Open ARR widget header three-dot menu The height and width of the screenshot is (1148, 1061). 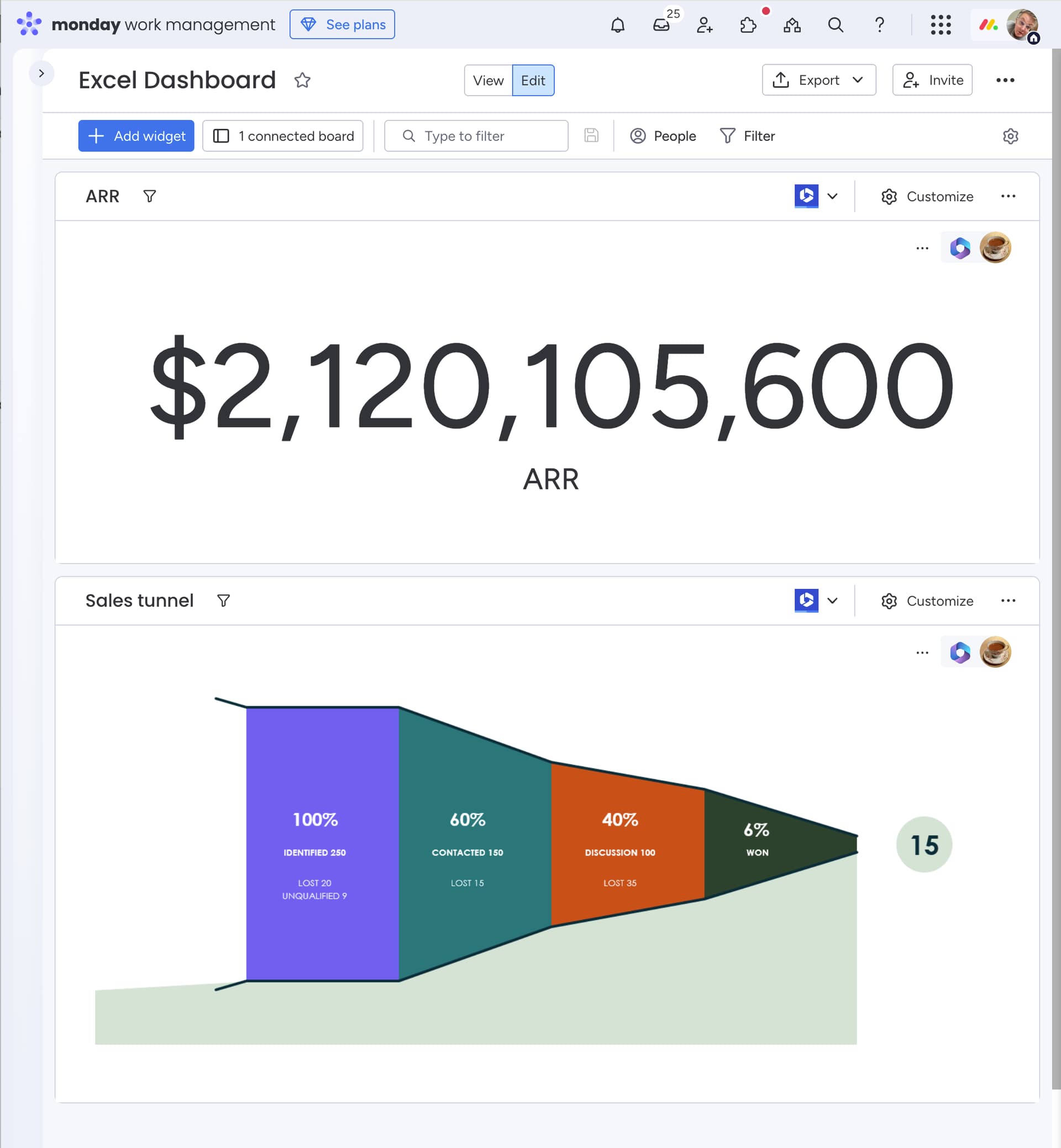[x=1007, y=196]
